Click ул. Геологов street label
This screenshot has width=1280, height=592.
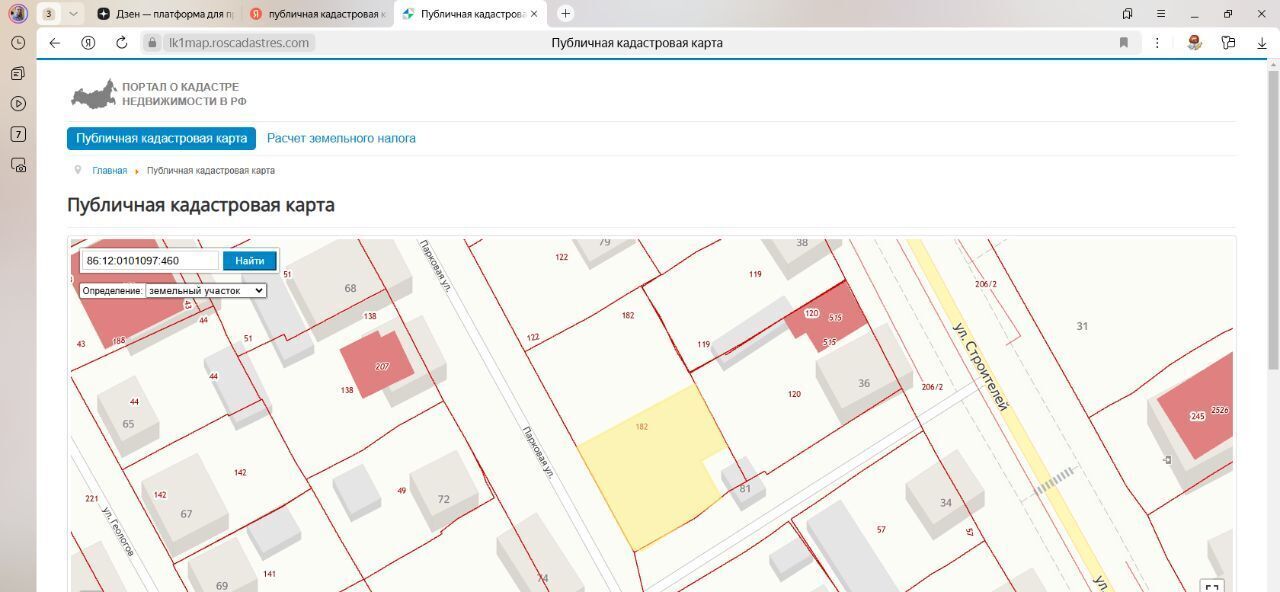click(118, 532)
